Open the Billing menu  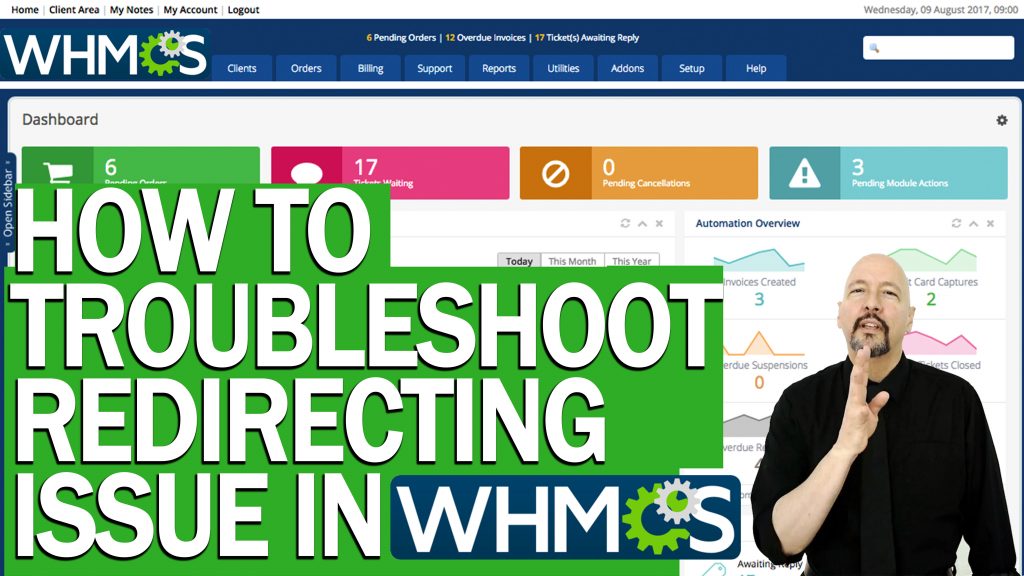click(370, 68)
